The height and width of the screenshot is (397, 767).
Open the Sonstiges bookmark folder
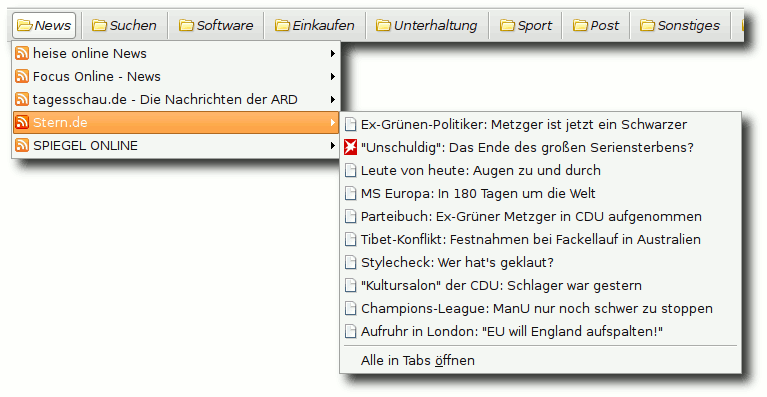tap(680, 25)
